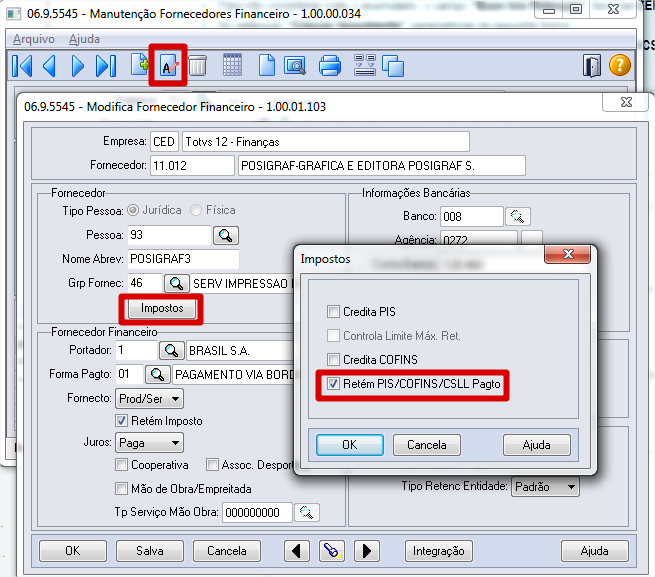
Task: Open the search magnifier toolbar icon
Action: [x=295, y=66]
